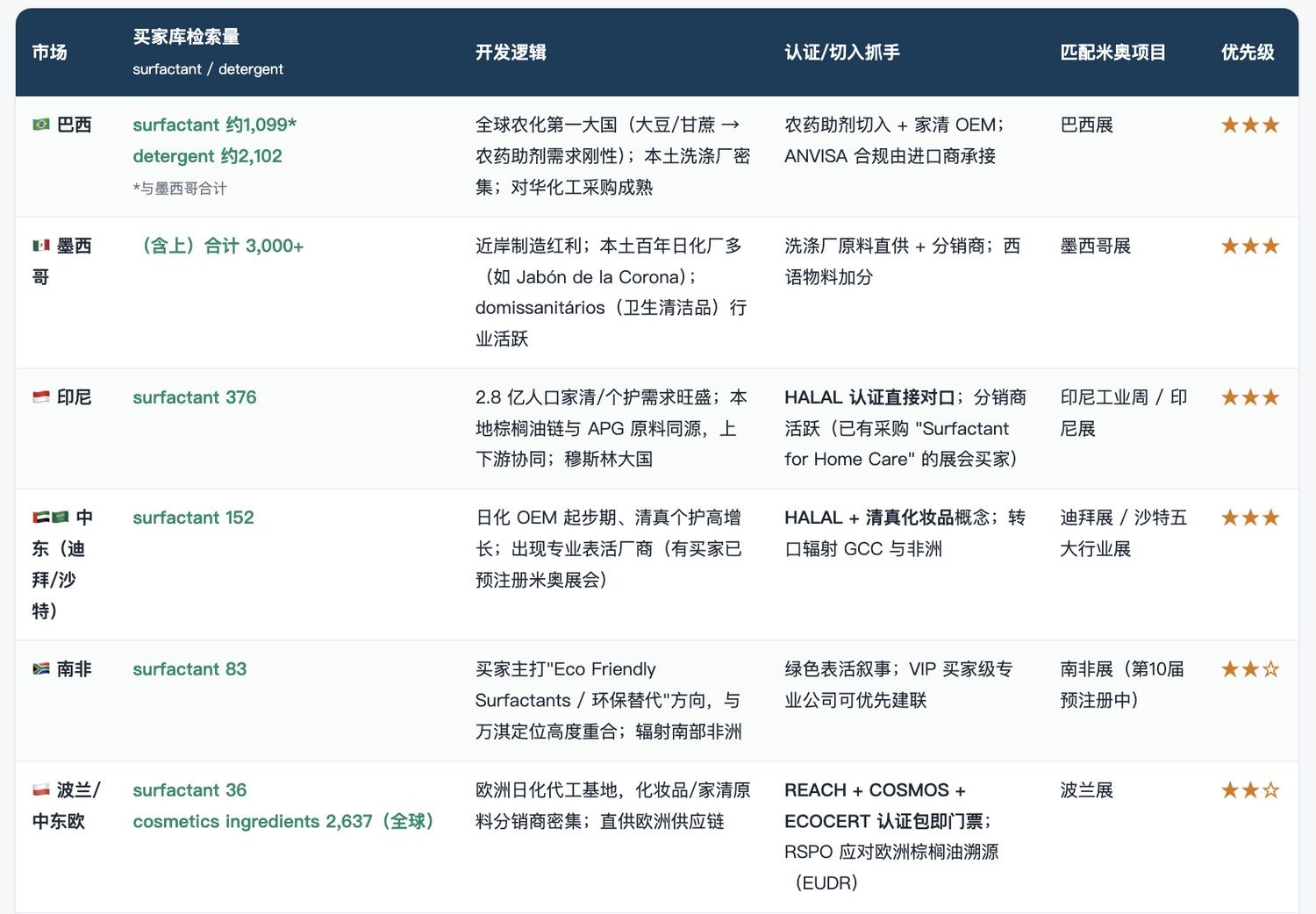The width and height of the screenshot is (1316, 914).
Task: Click the 认证/切入抓手 column header
Action: coord(842,53)
